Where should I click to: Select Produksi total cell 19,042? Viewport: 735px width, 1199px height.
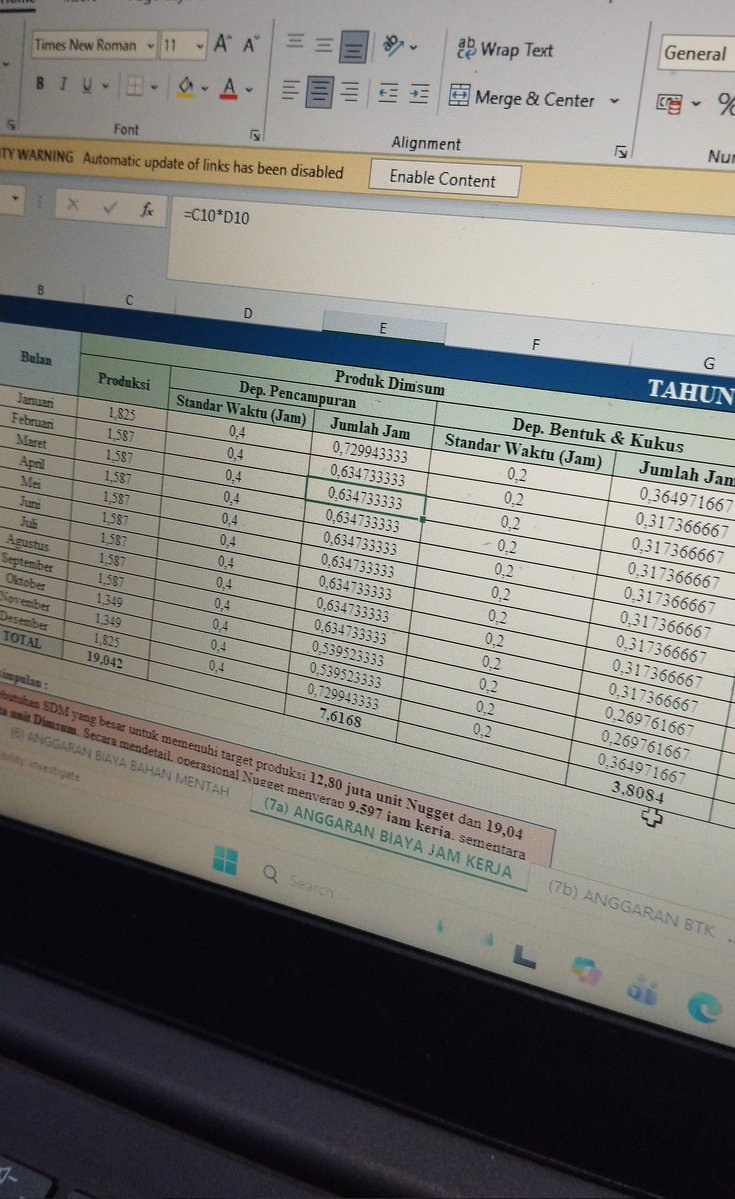pyautogui.click(x=105, y=658)
